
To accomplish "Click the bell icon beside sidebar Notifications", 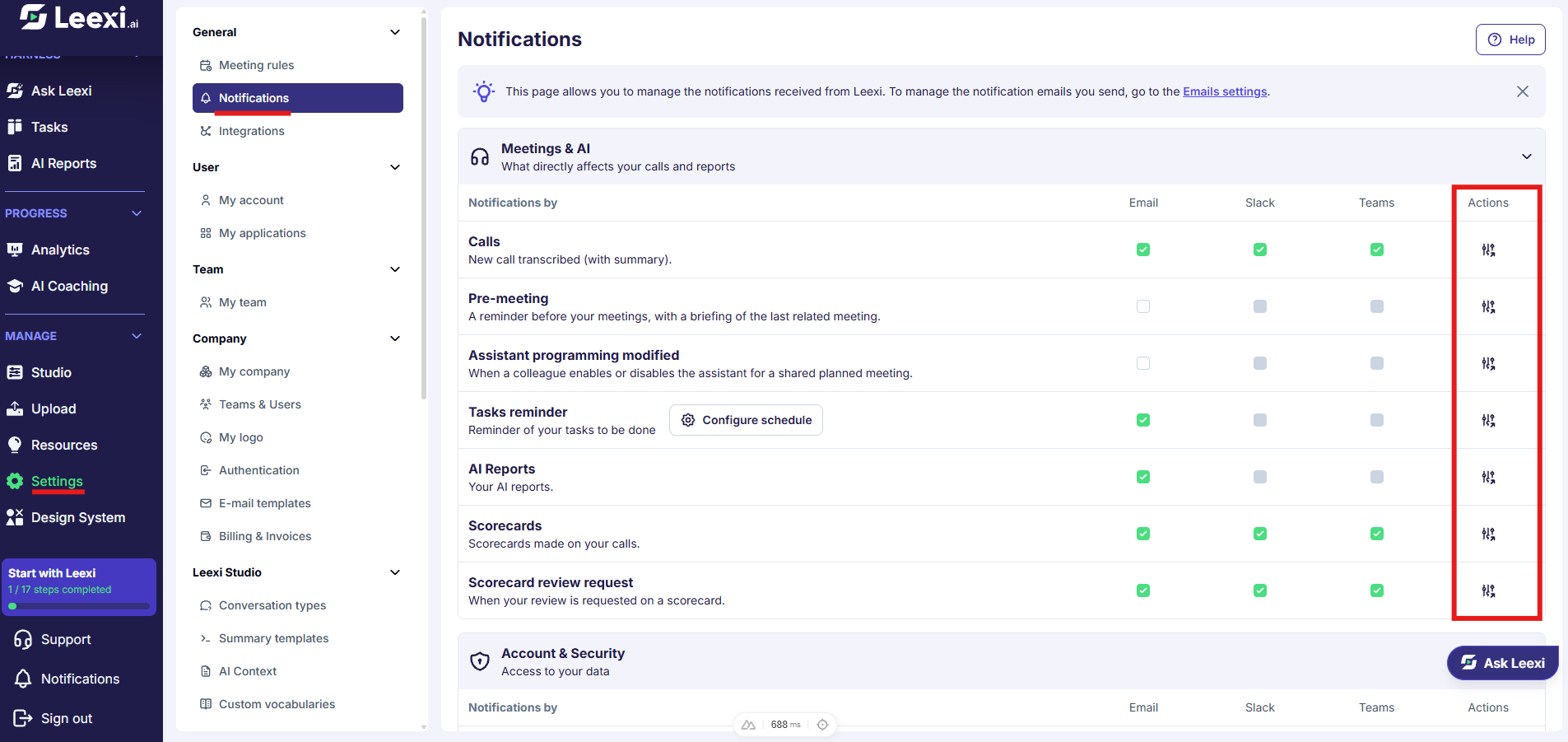I will pyautogui.click(x=23, y=679).
